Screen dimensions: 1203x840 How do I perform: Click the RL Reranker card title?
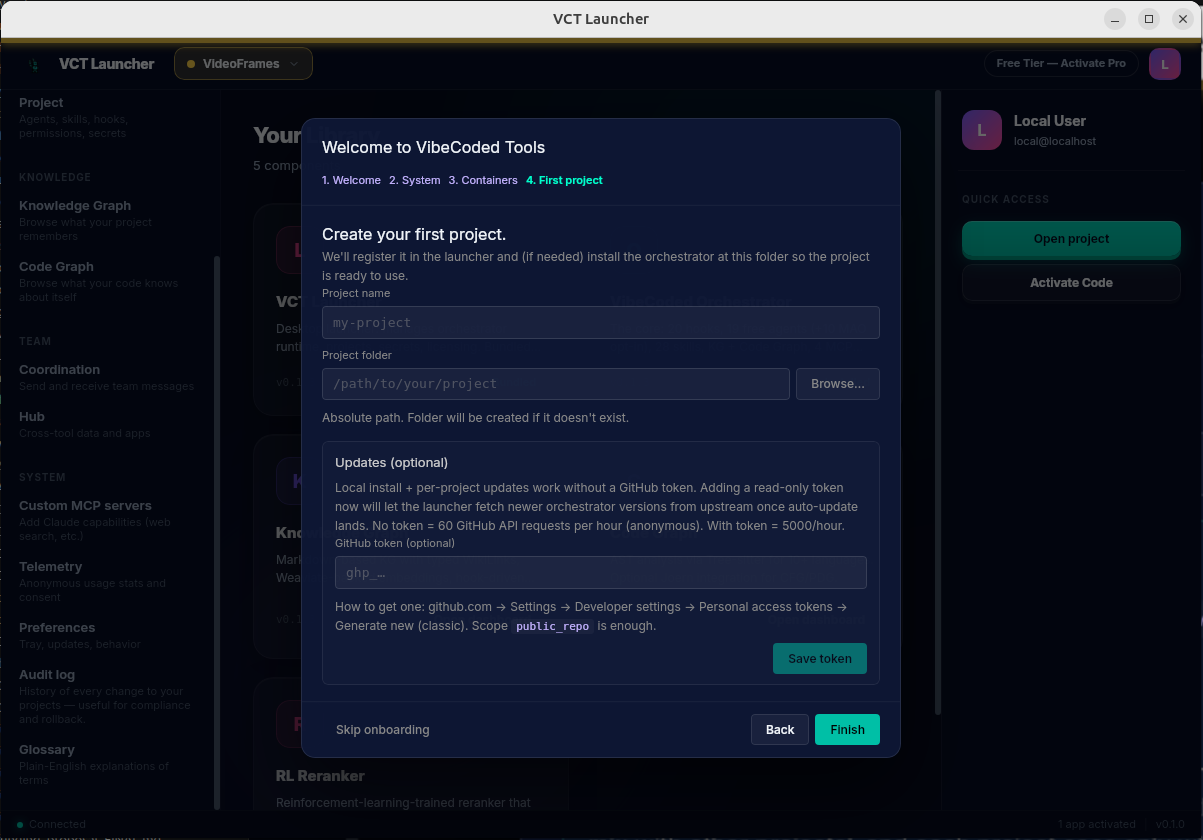(320, 776)
